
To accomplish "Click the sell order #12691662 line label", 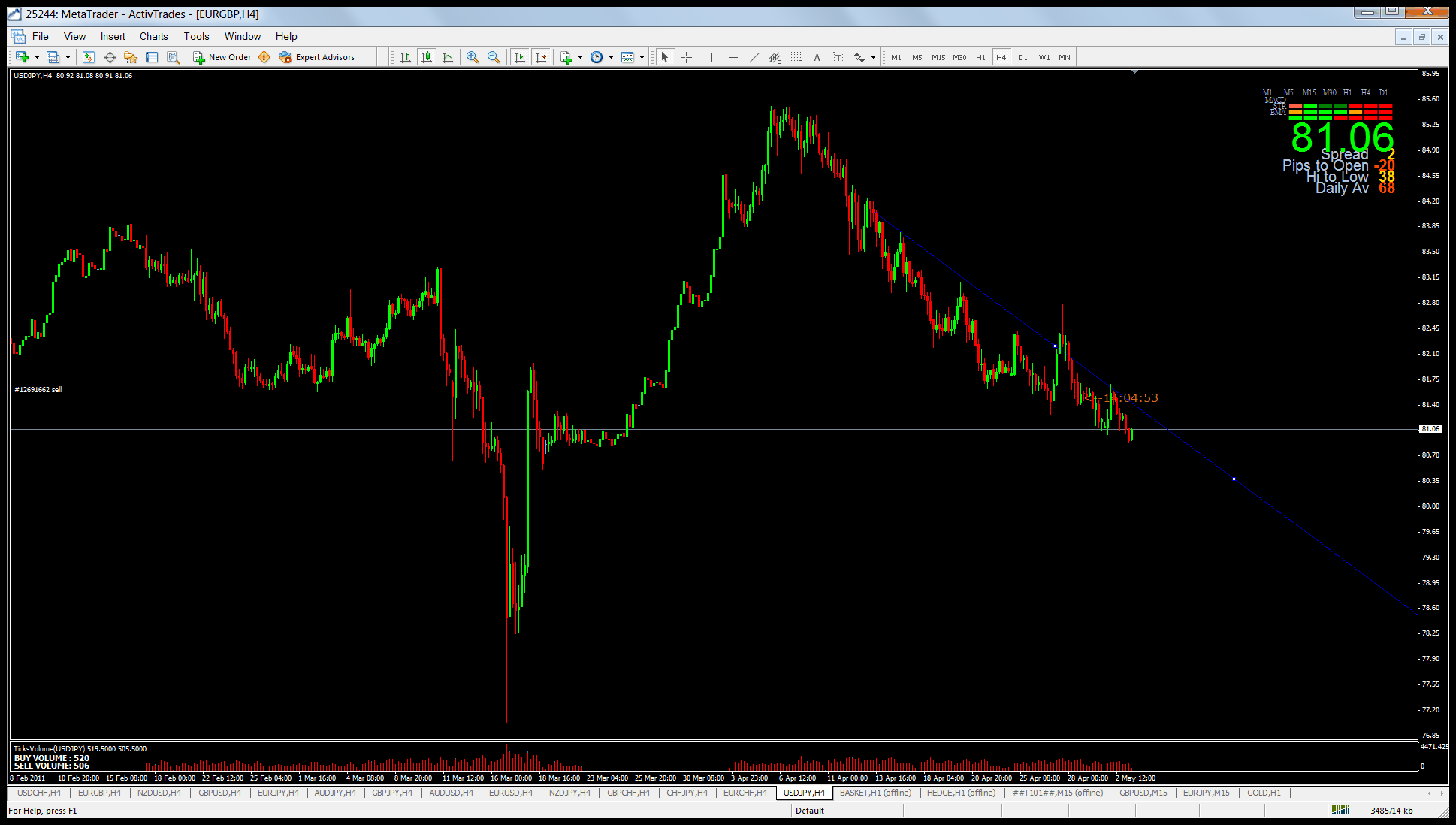I will point(38,389).
